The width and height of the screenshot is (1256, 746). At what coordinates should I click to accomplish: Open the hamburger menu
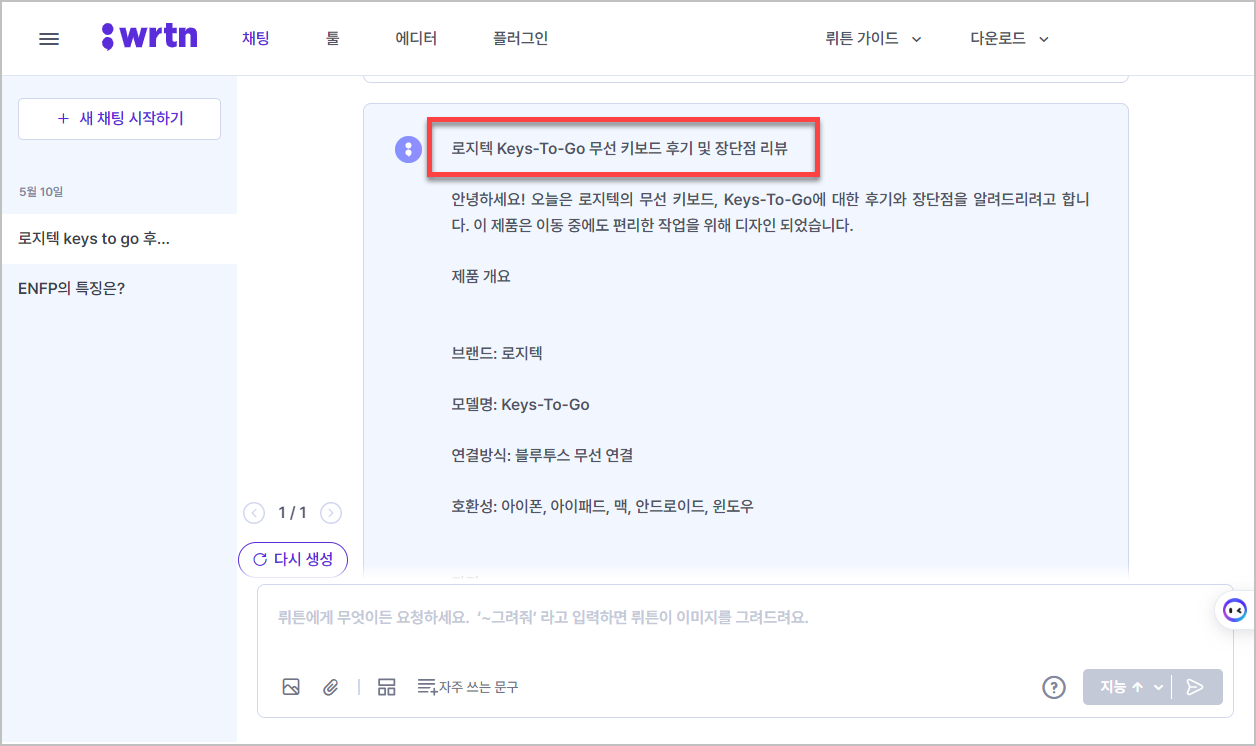click(x=48, y=37)
